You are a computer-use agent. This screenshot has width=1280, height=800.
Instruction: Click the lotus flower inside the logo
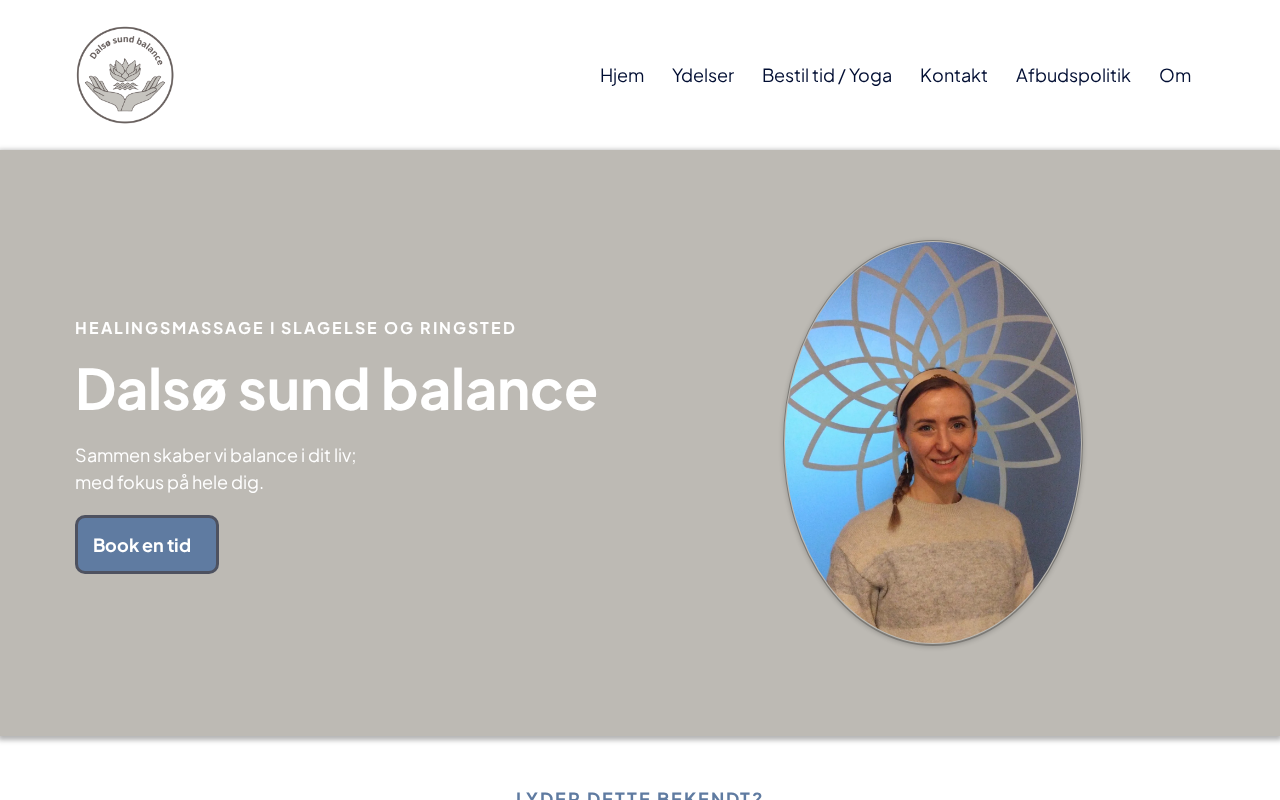[x=125, y=71]
